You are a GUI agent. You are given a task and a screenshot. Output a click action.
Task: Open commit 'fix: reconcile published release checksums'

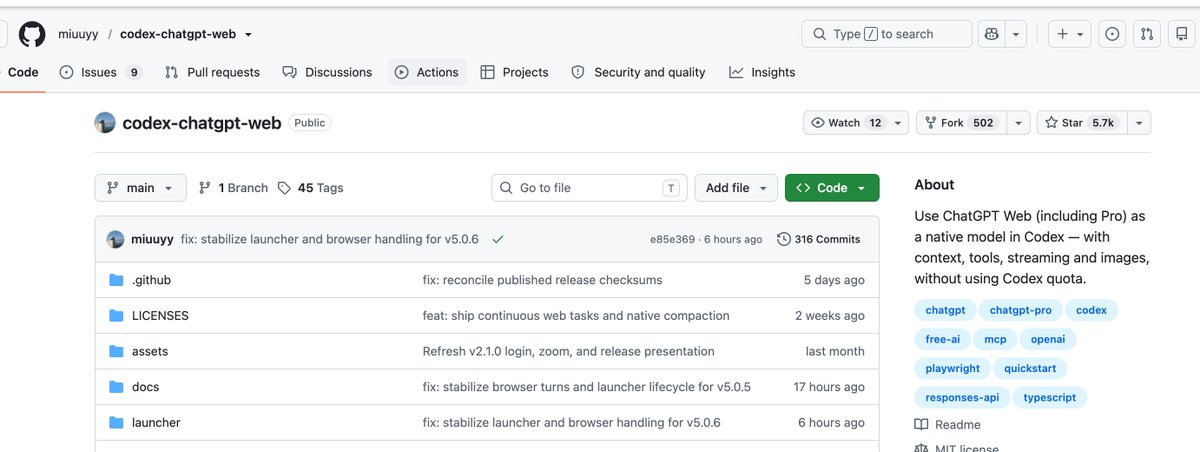542,280
